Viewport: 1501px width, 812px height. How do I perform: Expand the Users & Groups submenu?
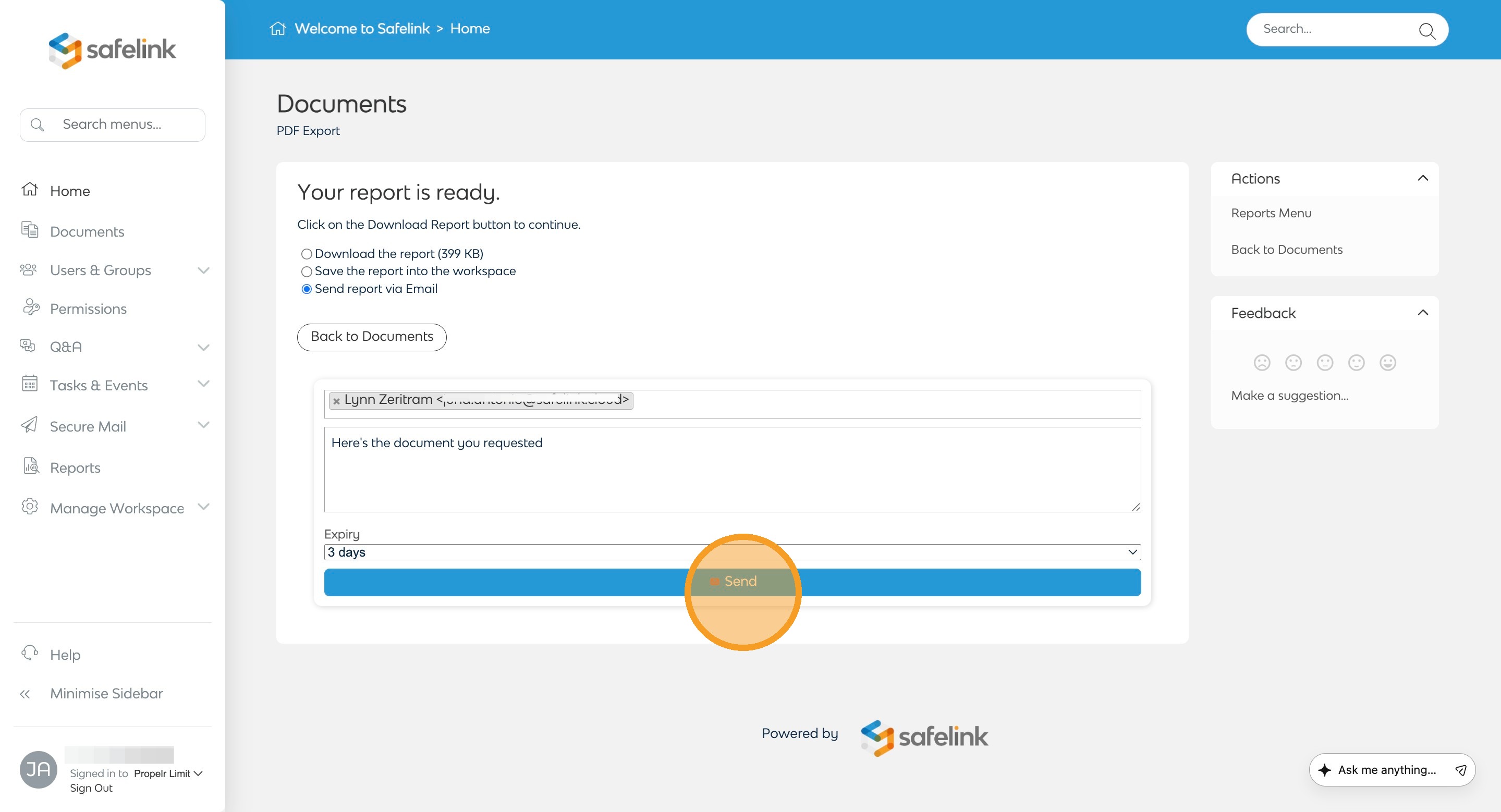(x=203, y=270)
